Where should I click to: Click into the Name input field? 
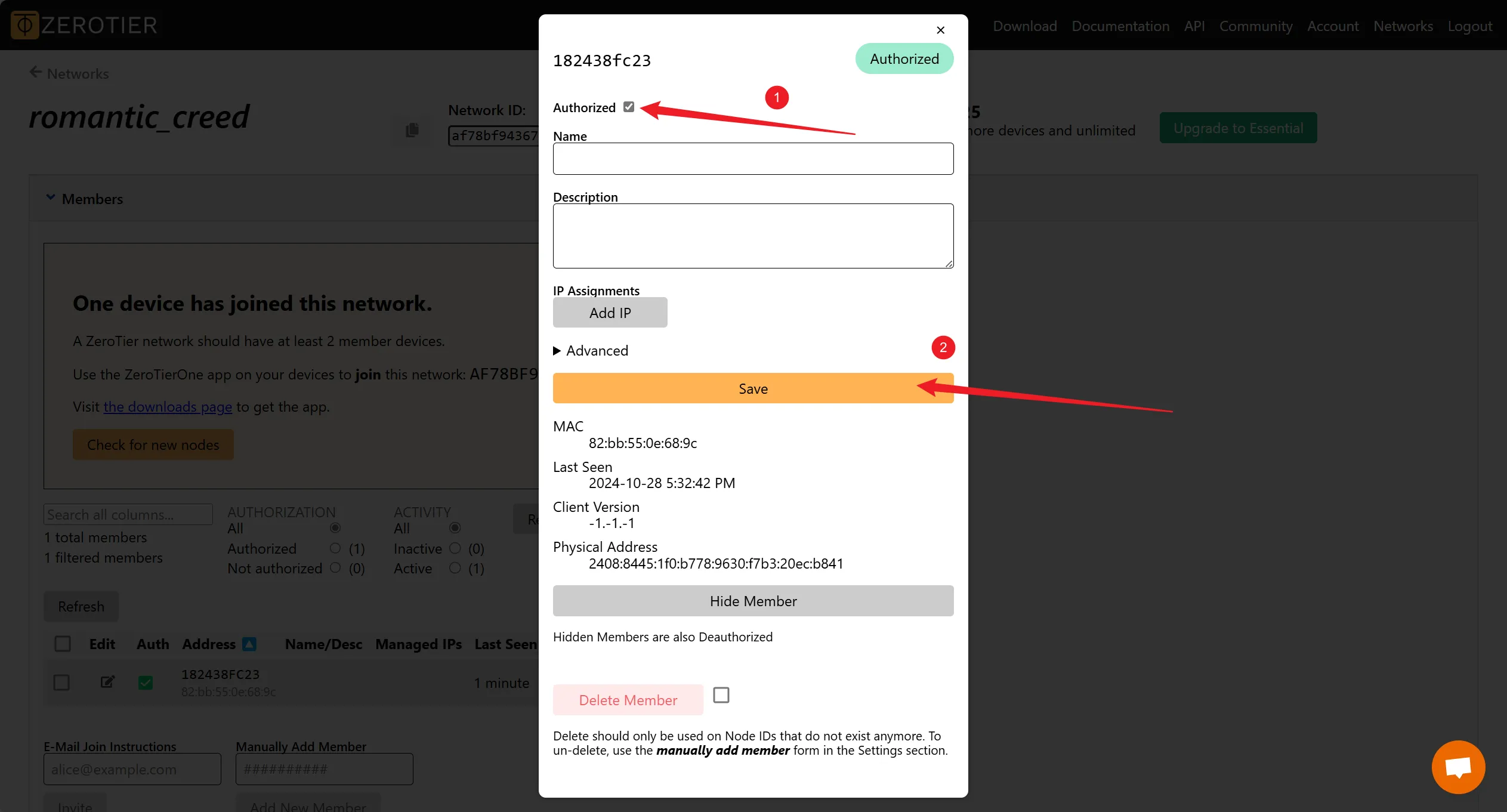(753, 159)
